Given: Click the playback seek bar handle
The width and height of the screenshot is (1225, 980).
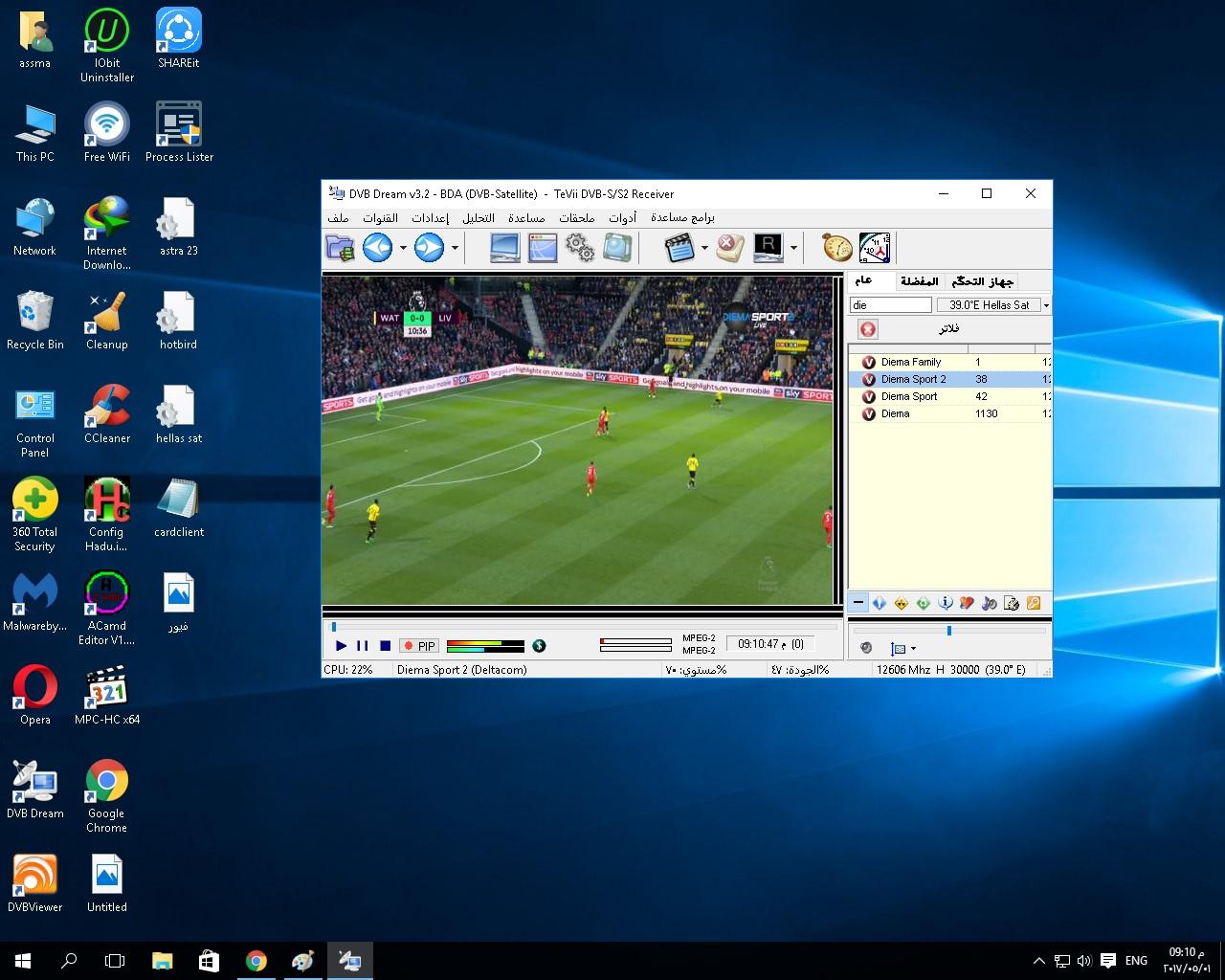Looking at the screenshot, I should pos(333,627).
